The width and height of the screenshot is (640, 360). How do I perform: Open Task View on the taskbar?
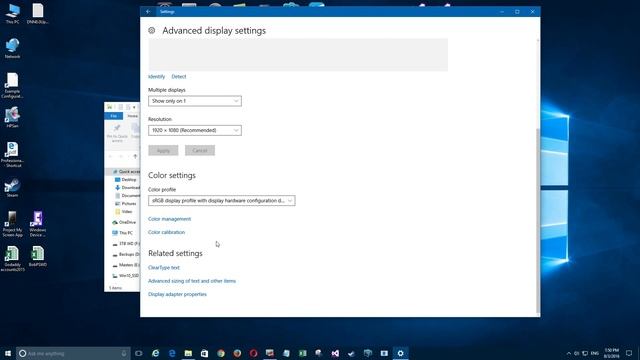[x=139, y=353]
